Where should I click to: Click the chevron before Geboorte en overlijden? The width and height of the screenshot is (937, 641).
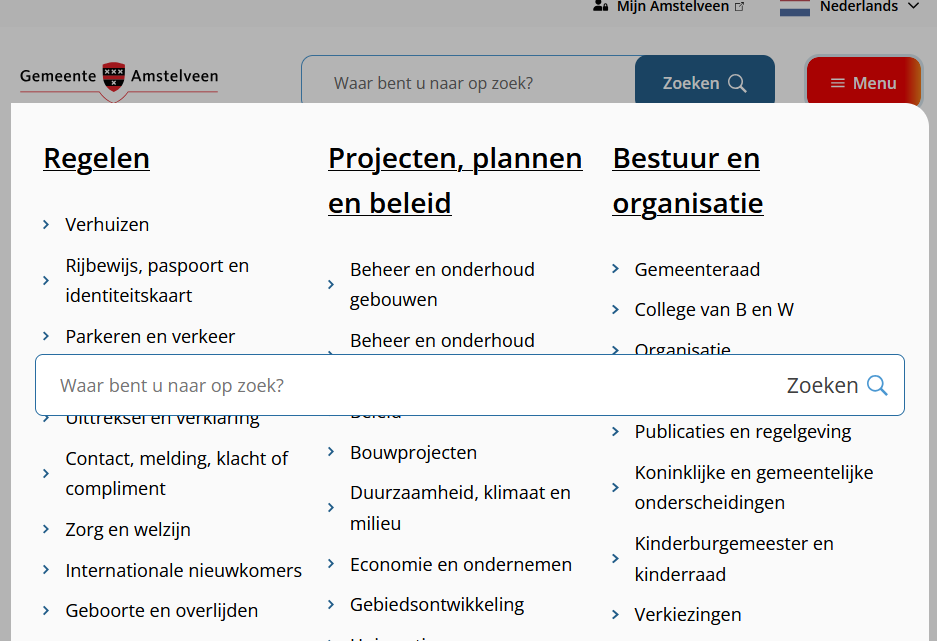click(46, 611)
